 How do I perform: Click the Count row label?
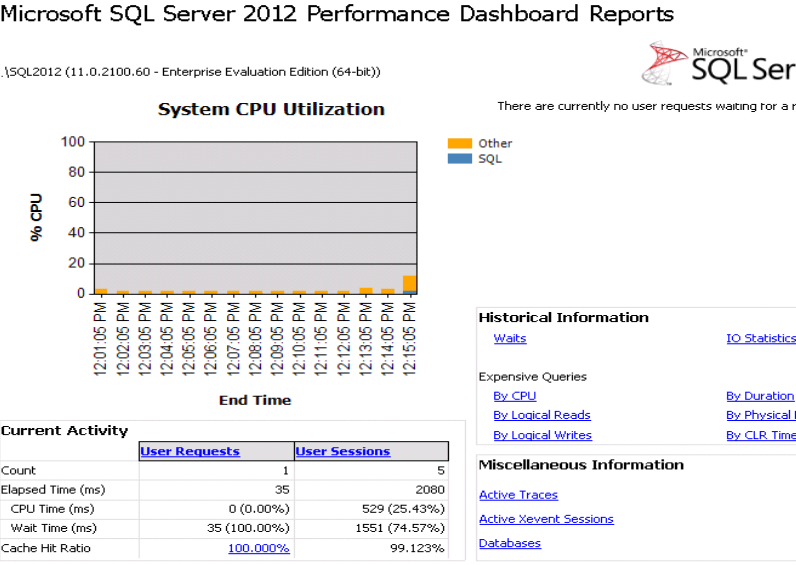point(18,471)
